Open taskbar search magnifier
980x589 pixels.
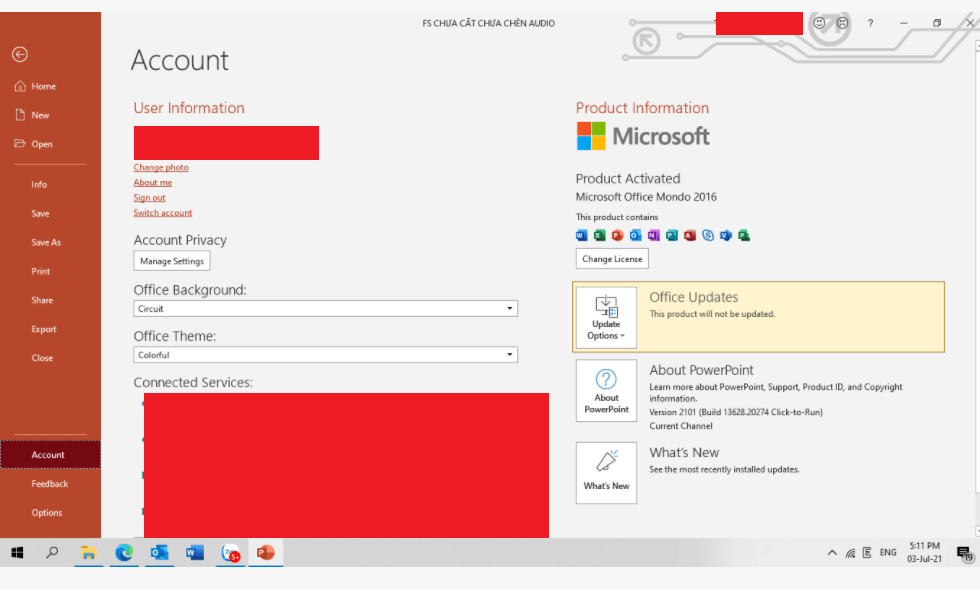52,553
